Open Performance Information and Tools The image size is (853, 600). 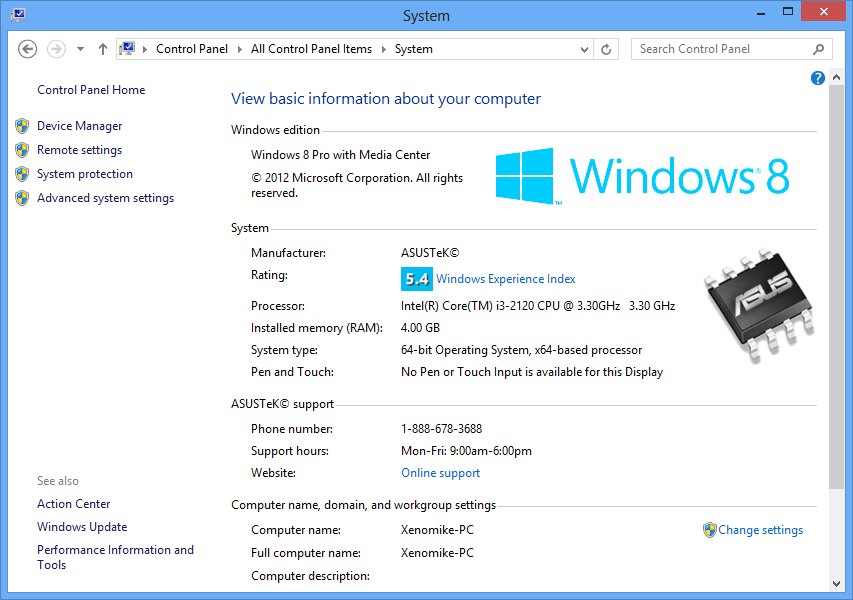115,557
